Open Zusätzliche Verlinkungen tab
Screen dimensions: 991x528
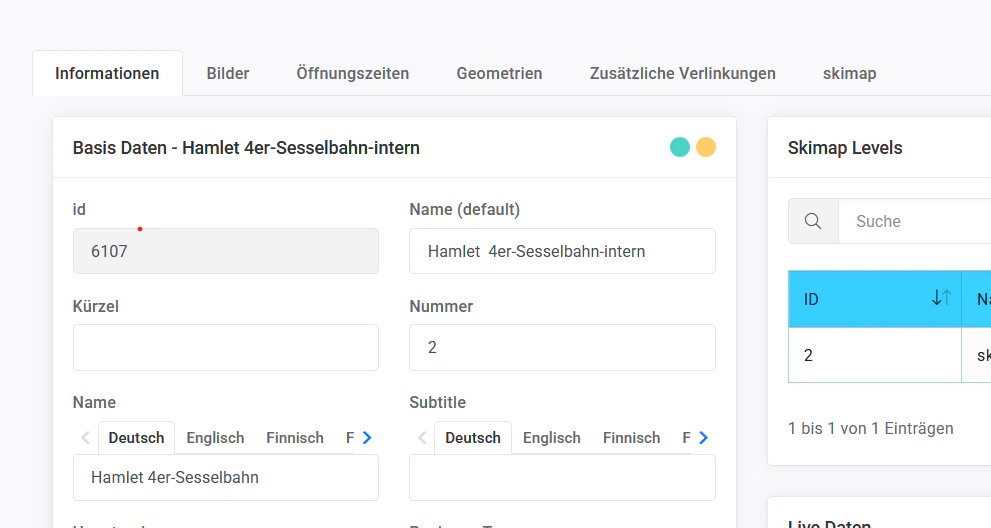click(x=683, y=73)
